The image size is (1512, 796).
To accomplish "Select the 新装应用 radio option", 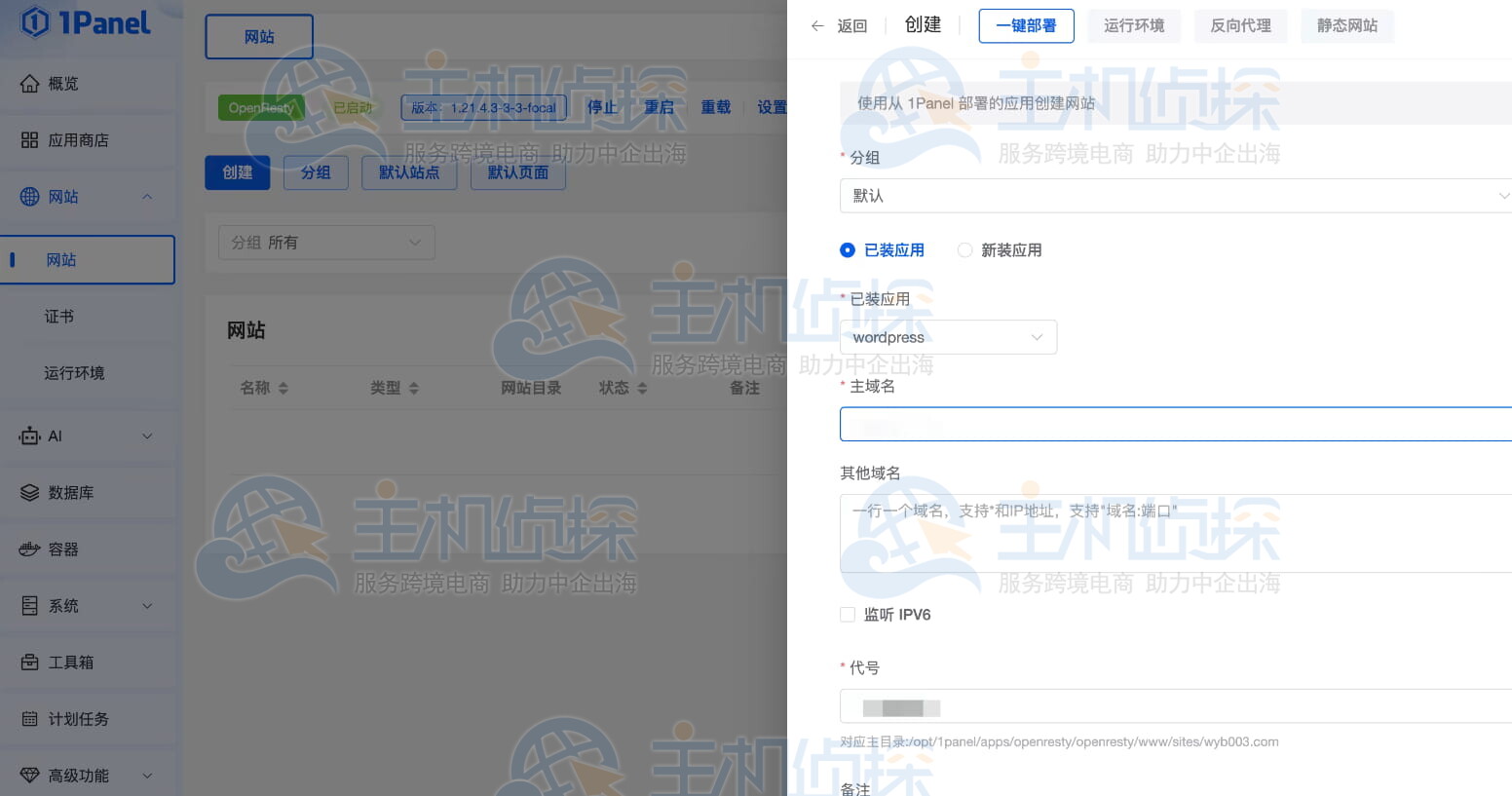I will (x=965, y=250).
